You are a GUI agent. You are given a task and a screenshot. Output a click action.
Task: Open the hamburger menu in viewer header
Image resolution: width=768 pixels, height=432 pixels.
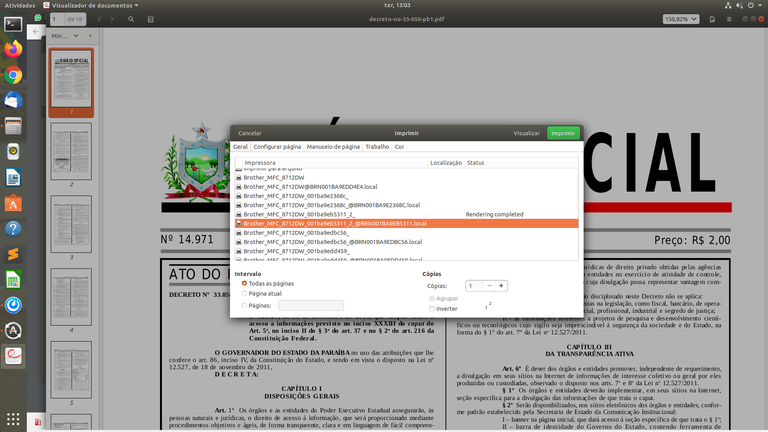(x=729, y=19)
